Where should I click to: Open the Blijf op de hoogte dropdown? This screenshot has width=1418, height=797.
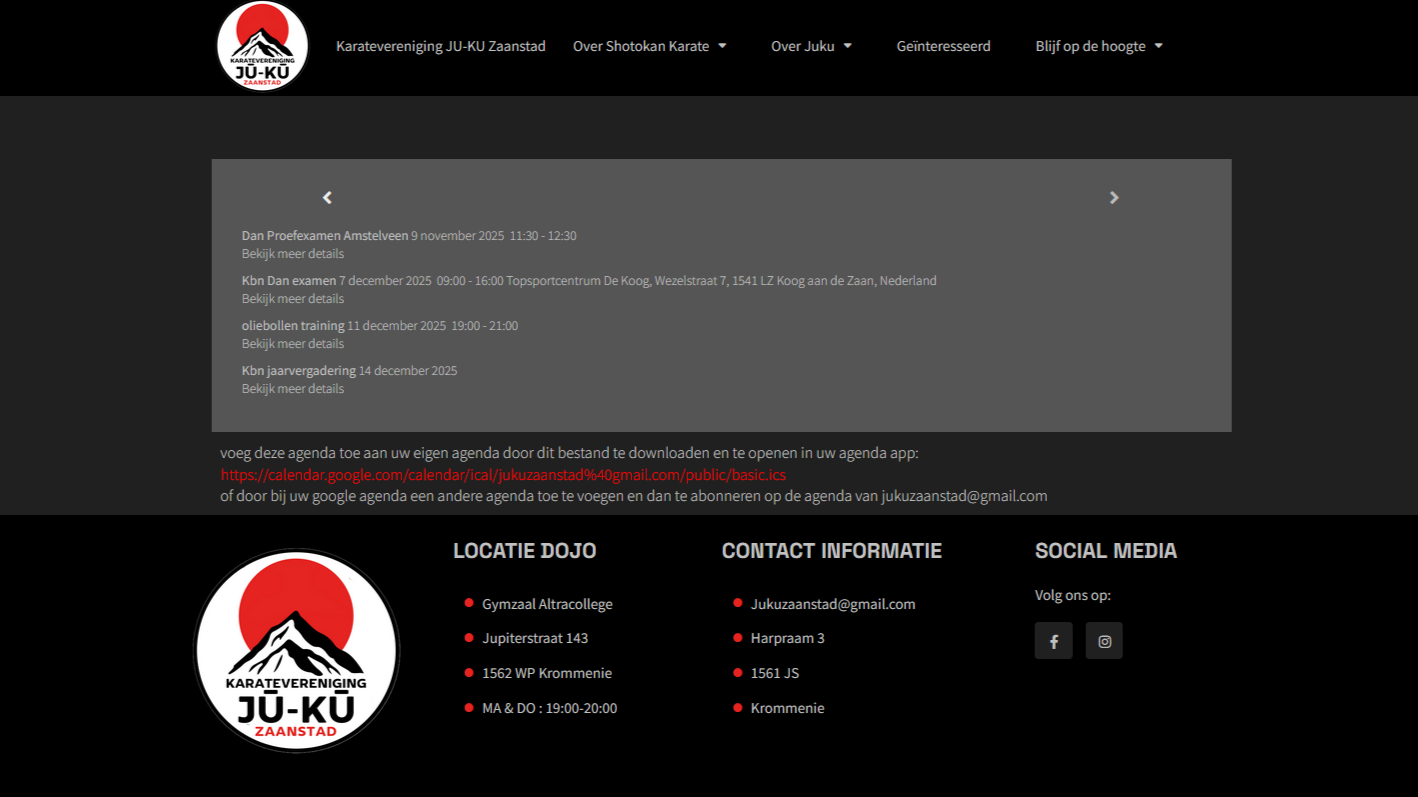pos(1098,46)
